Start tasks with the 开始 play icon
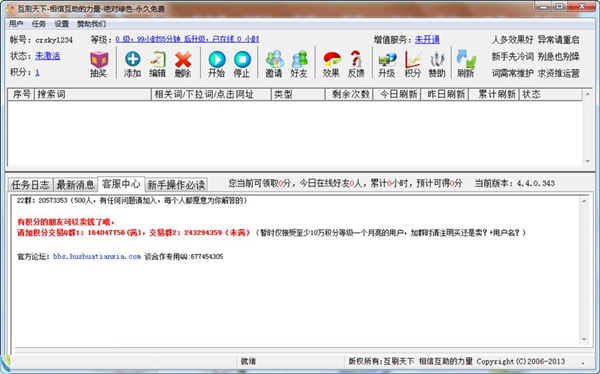The image size is (600, 374). pos(217,59)
